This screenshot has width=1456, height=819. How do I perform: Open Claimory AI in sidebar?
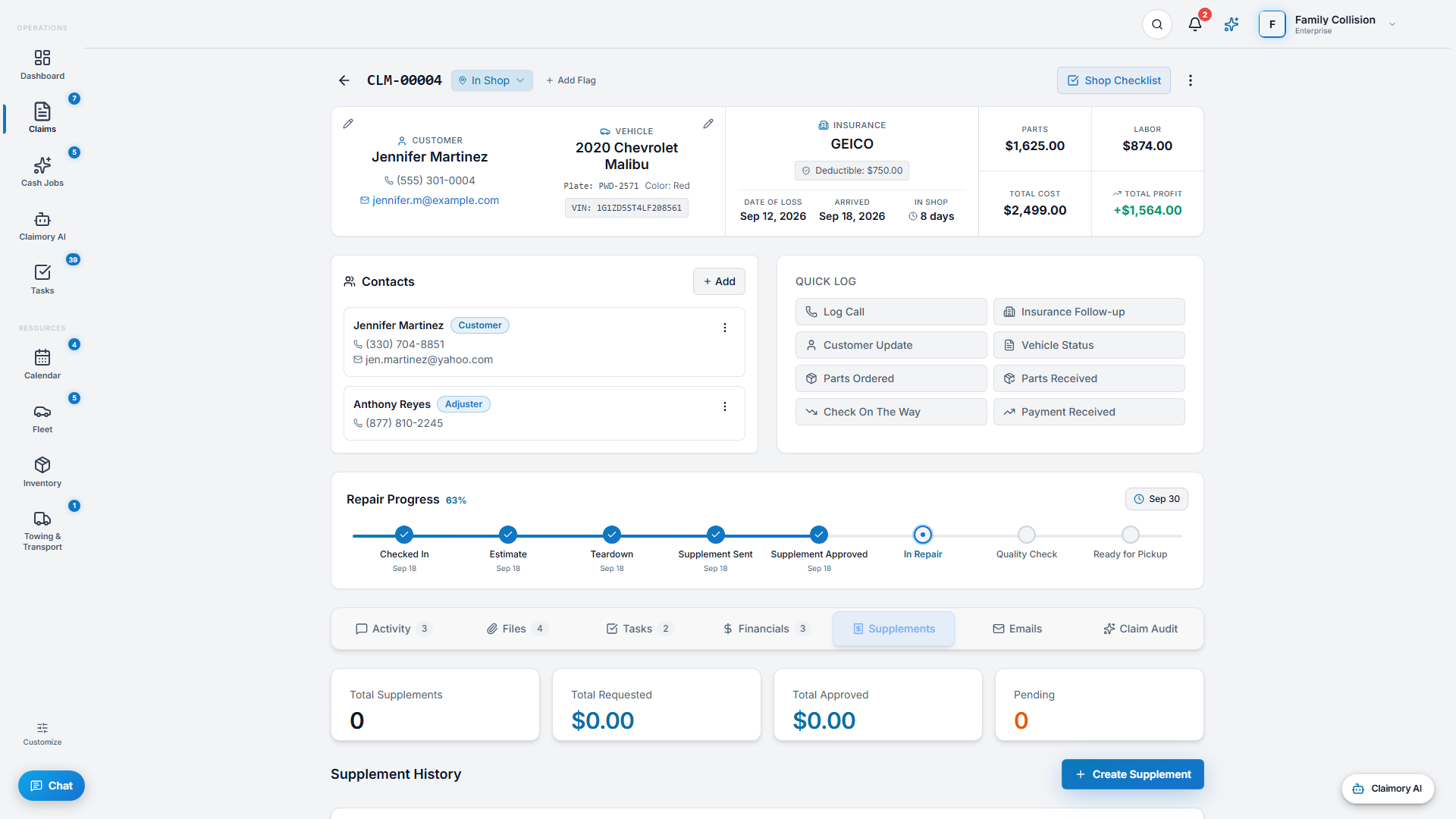coord(42,225)
